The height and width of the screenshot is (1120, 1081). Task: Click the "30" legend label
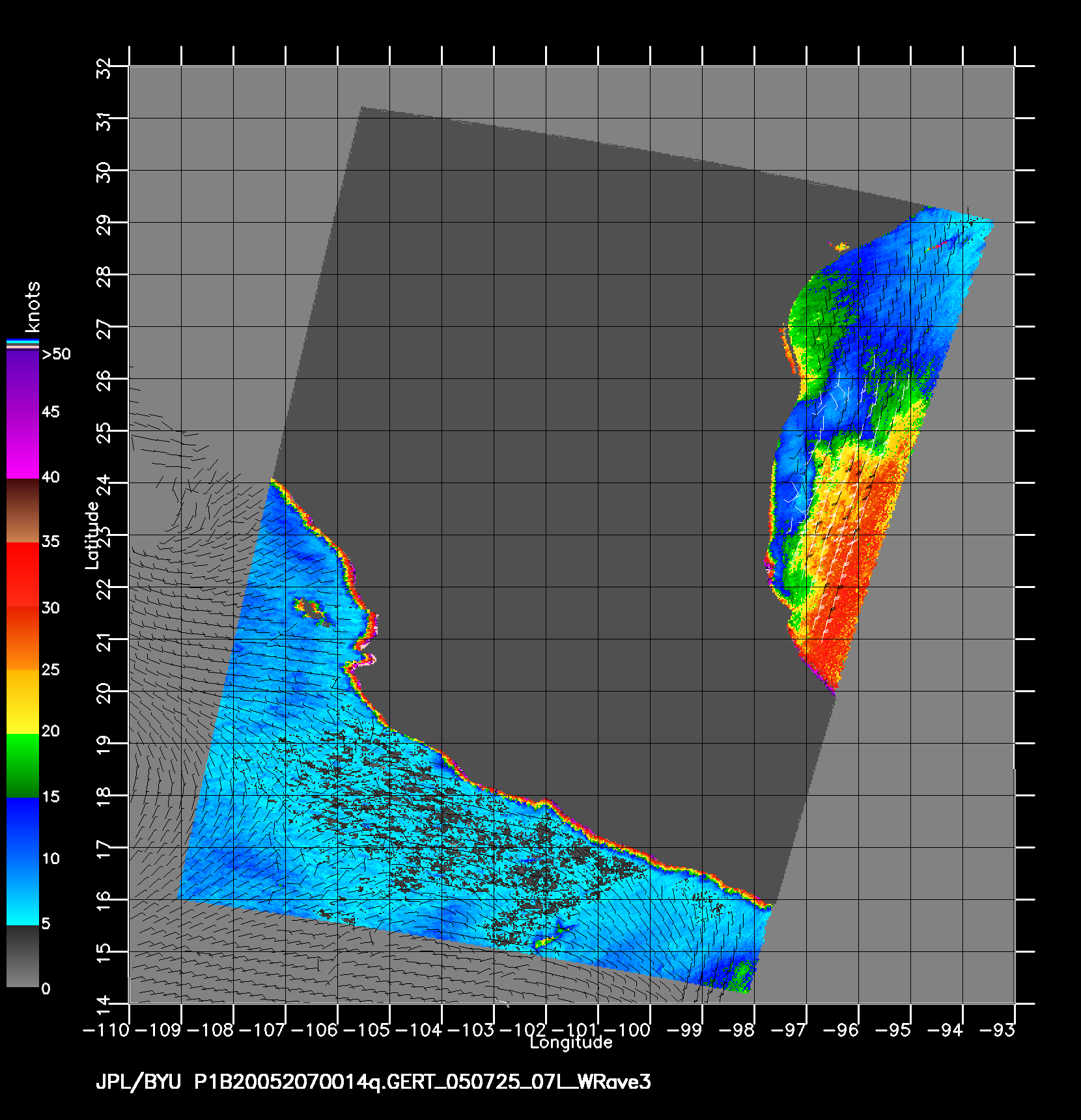[x=51, y=608]
